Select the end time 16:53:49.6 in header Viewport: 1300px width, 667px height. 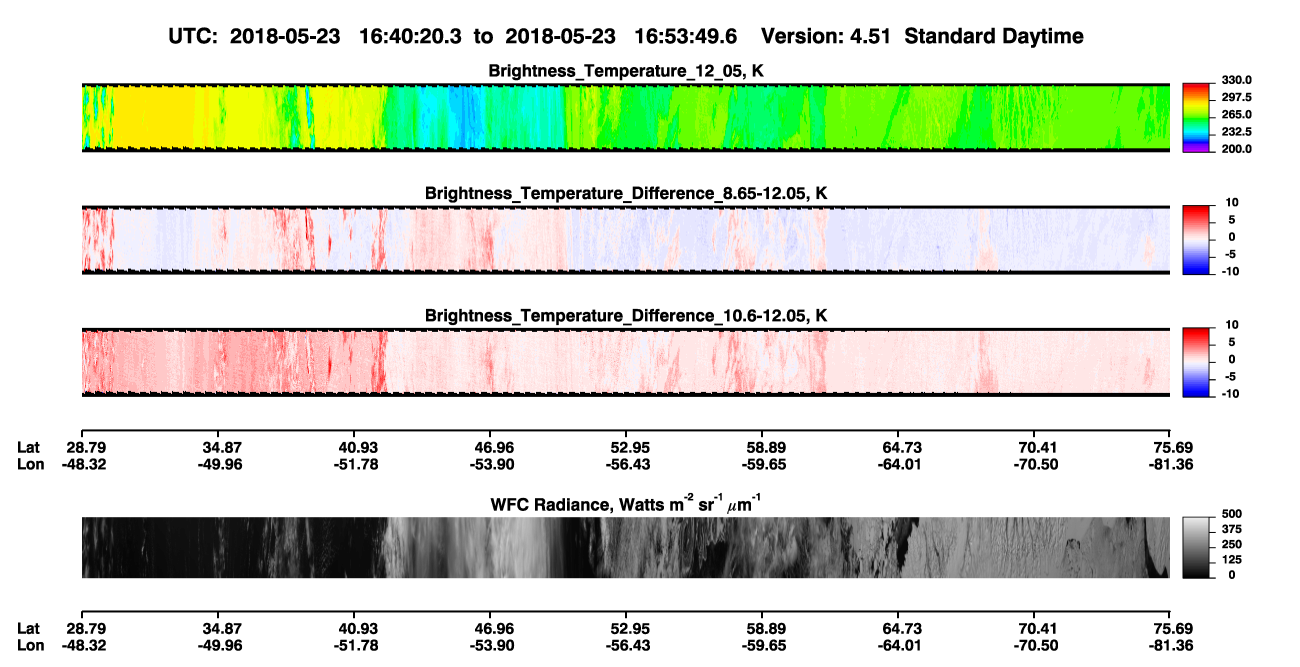click(686, 36)
